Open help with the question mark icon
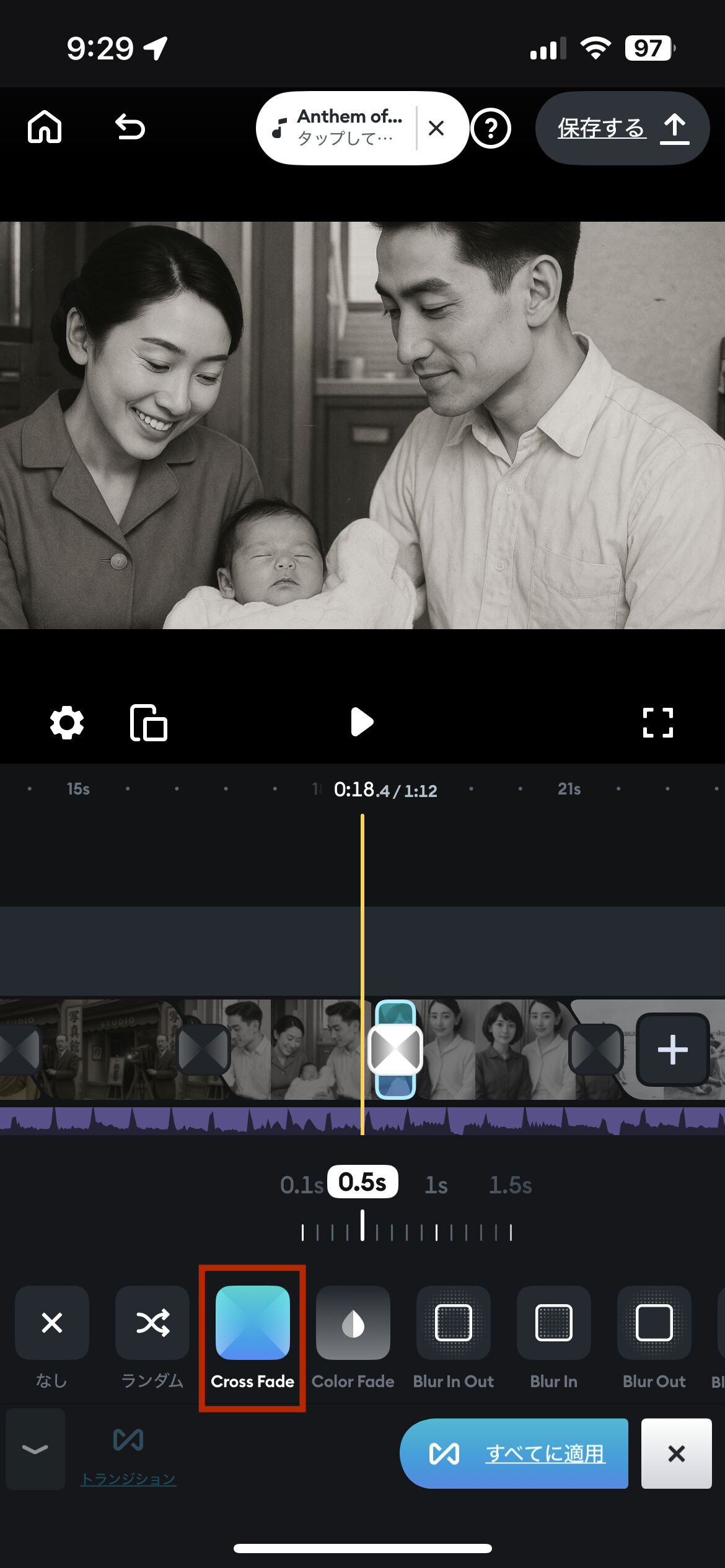The width and height of the screenshot is (725, 1568). pyautogui.click(x=490, y=129)
